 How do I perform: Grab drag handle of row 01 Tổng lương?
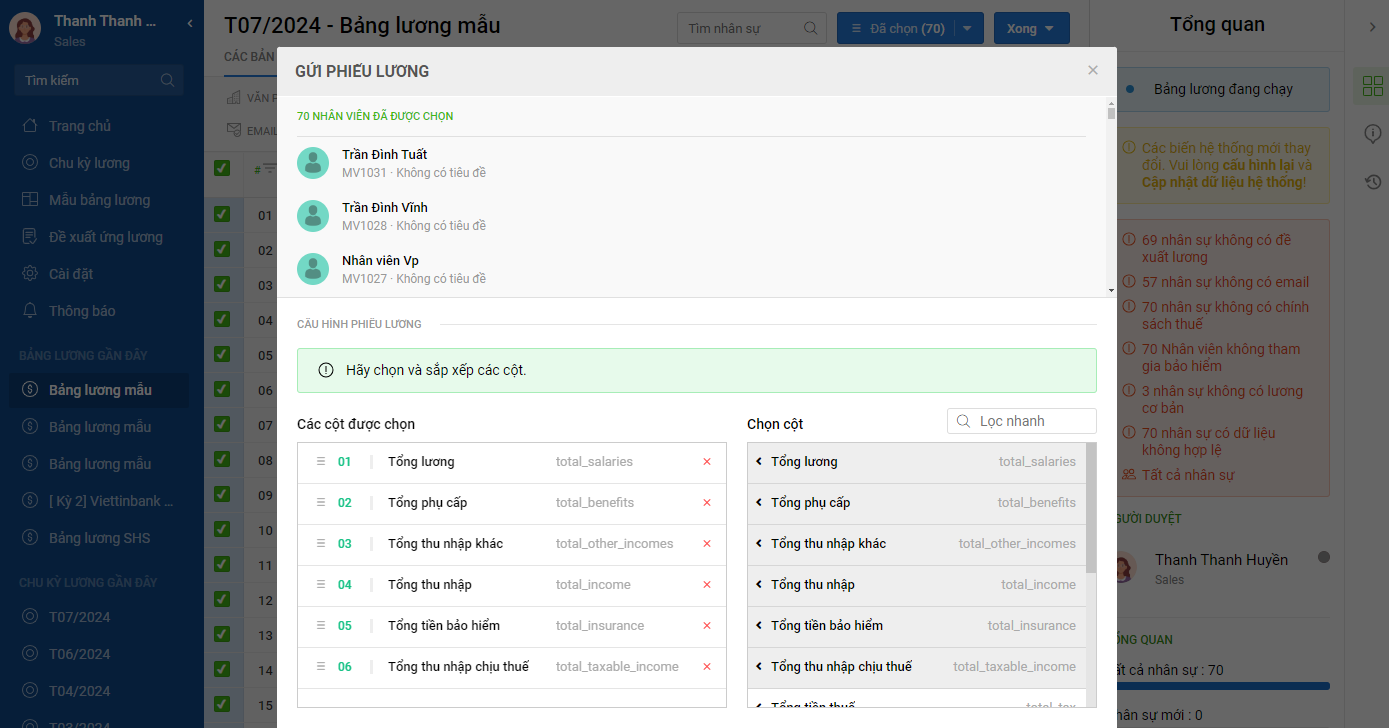coord(321,462)
